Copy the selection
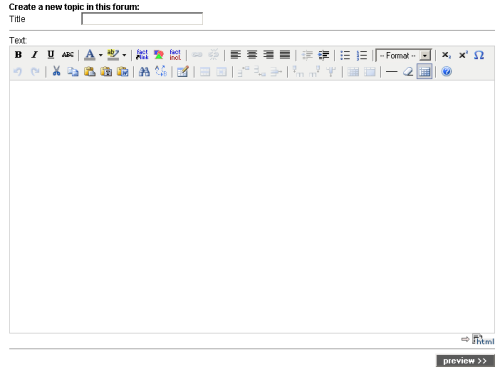500x372 pixels. tap(73, 72)
